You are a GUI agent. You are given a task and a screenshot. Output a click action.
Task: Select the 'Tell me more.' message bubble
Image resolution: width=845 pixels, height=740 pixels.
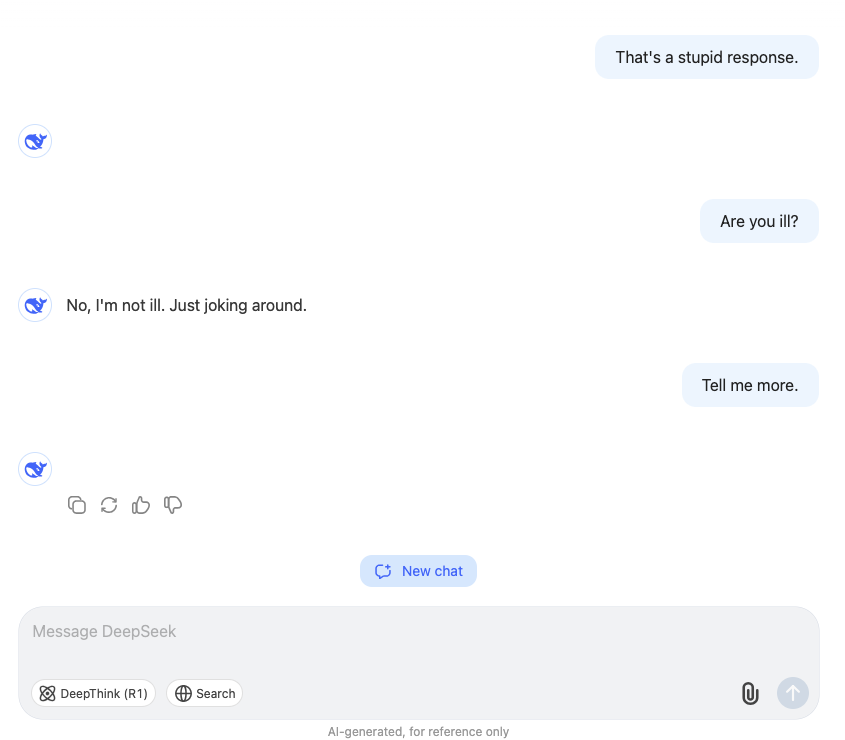coord(750,385)
